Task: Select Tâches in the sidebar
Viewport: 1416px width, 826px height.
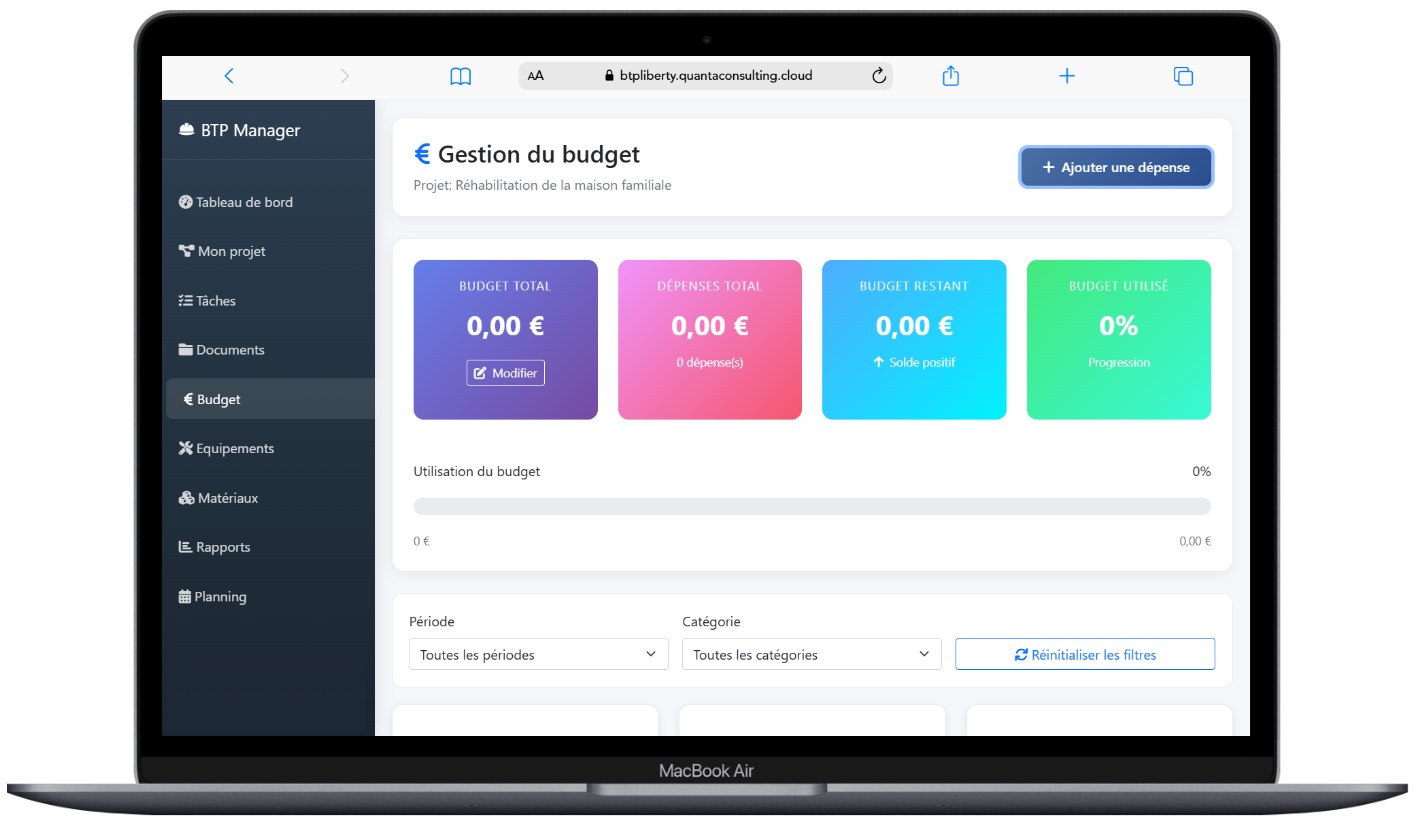Action: 215,301
